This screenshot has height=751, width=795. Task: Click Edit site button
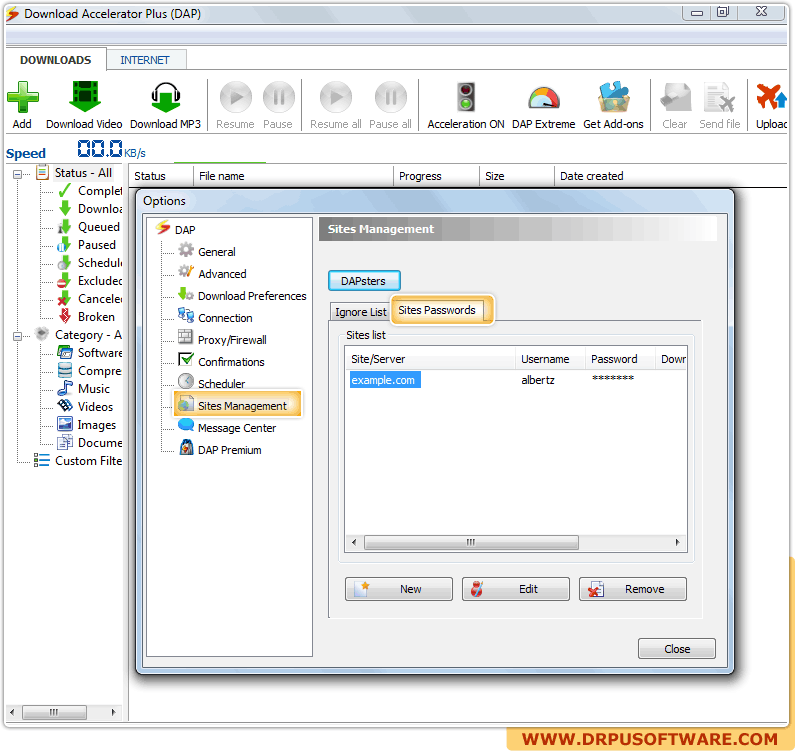pyautogui.click(x=516, y=589)
